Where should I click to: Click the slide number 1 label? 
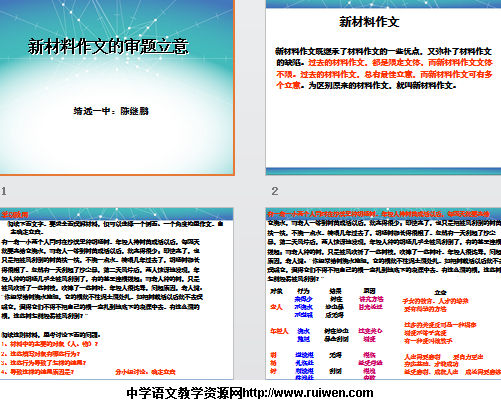4,191
